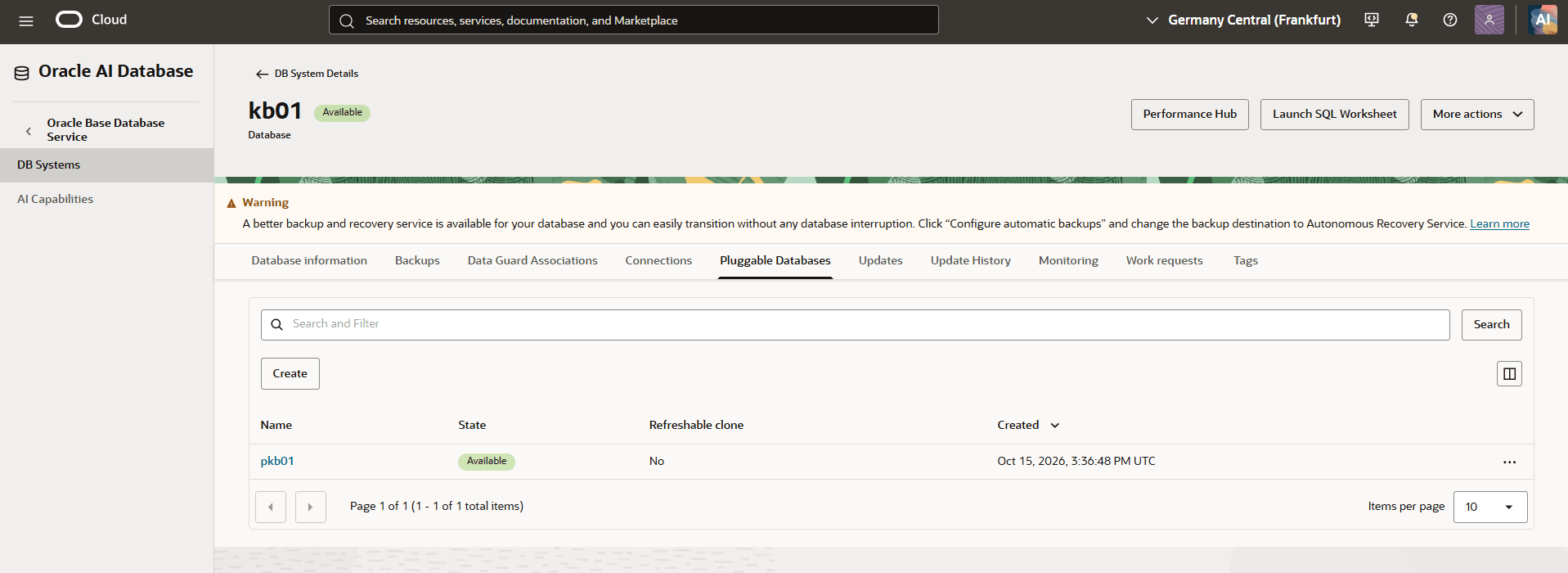Open the pkb01 row actions ellipsis
The width and height of the screenshot is (1568, 573).
tap(1509, 462)
